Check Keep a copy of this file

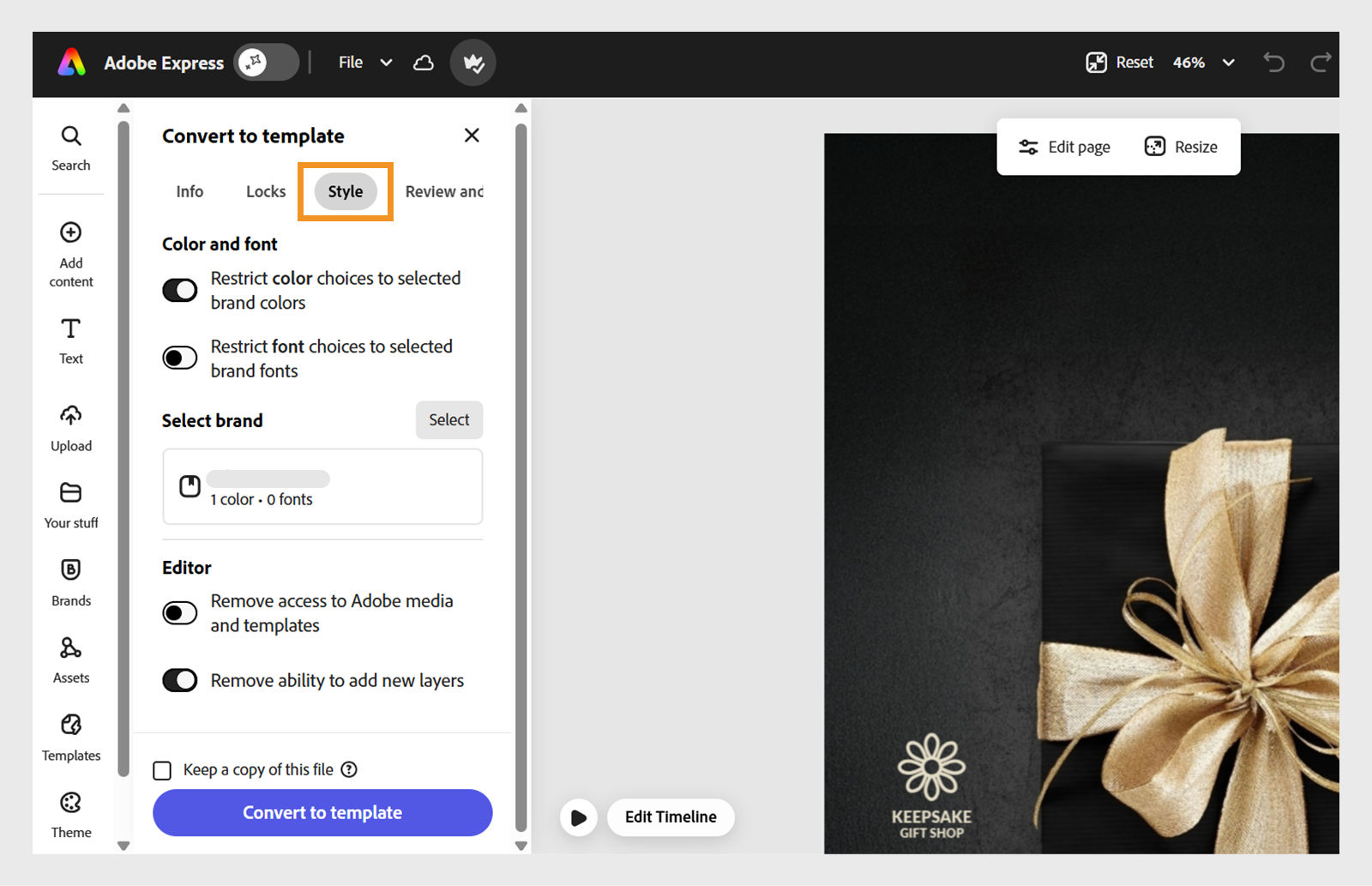coord(162,769)
